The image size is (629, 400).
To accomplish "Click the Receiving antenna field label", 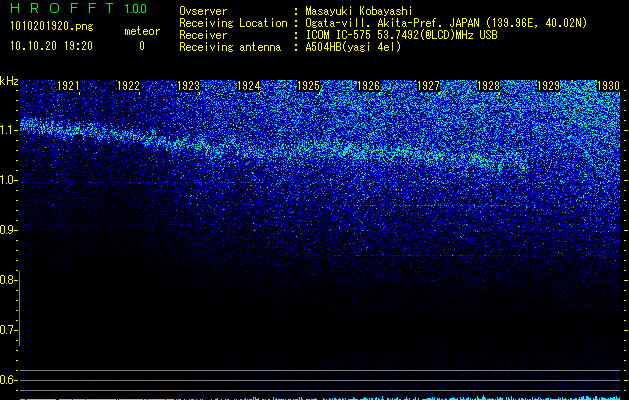I will 230,47.
